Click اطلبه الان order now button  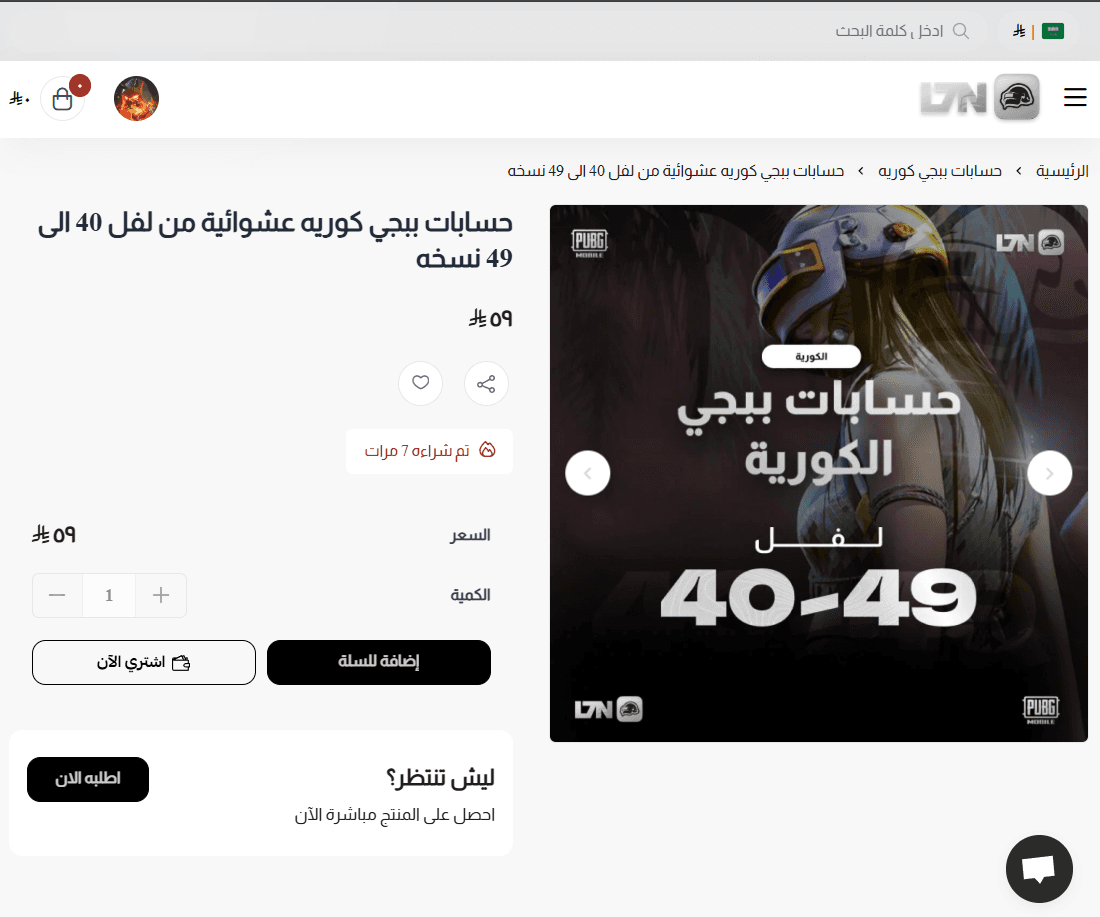pos(88,779)
